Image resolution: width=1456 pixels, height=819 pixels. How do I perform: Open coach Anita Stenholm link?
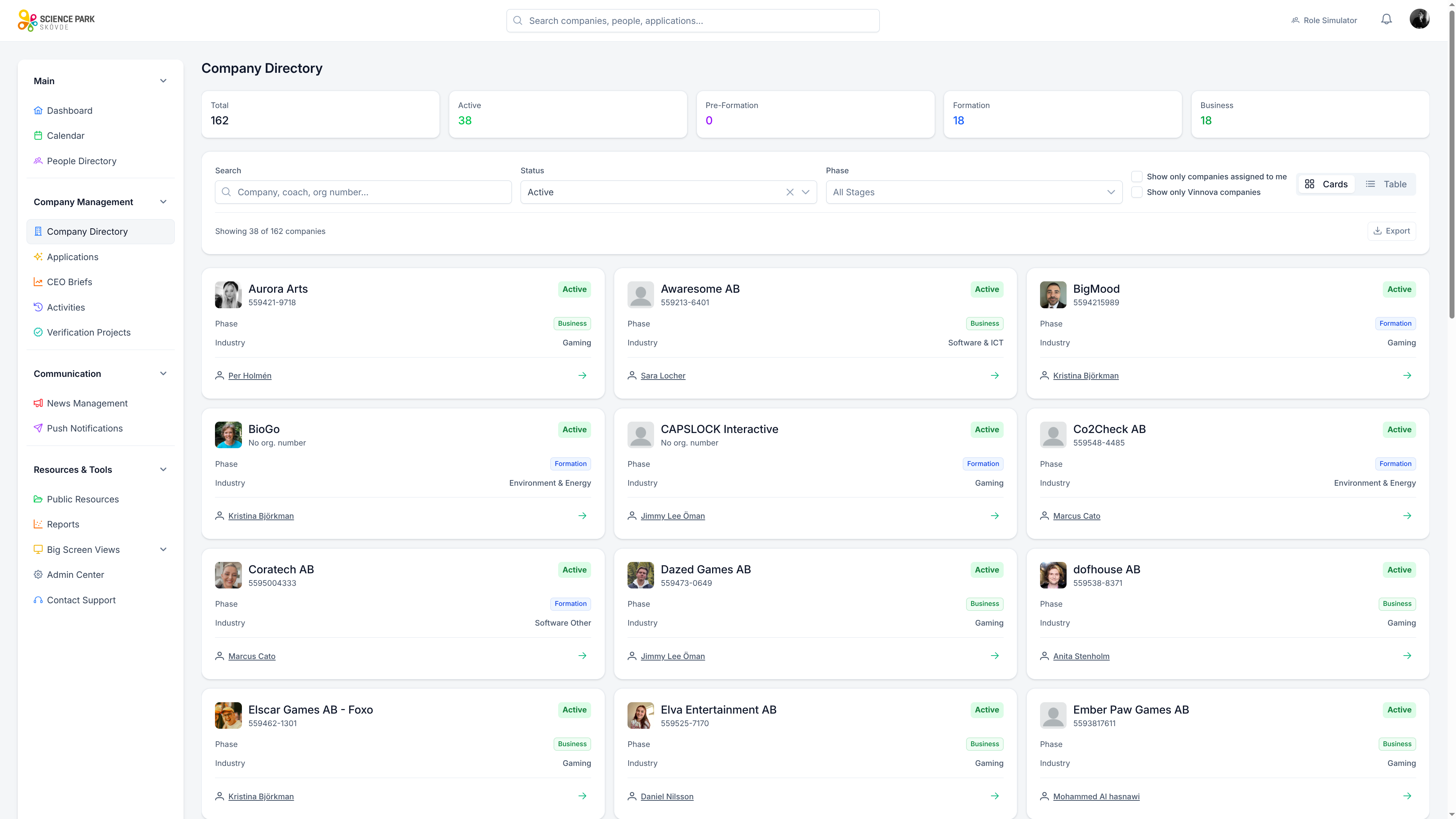point(1081,656)
